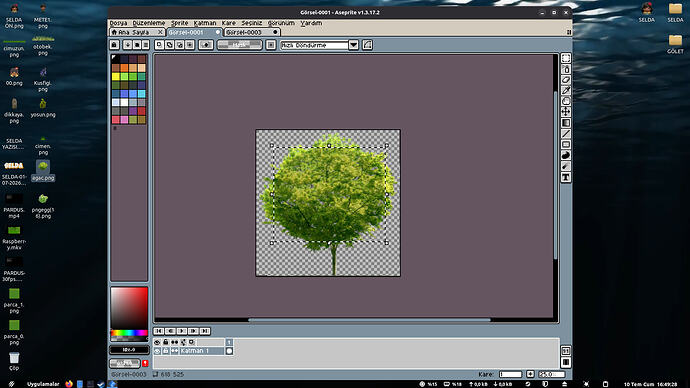The width and height of the screenshot is (690, 388).
Task: Click the foreground color indicator bar
Action: pos(129,350)
